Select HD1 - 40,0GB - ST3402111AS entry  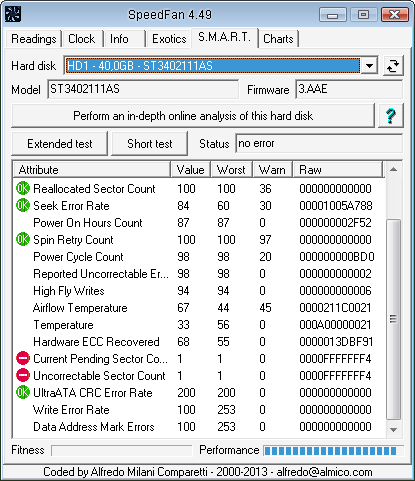pyautogui.click(x=213, y=66)
